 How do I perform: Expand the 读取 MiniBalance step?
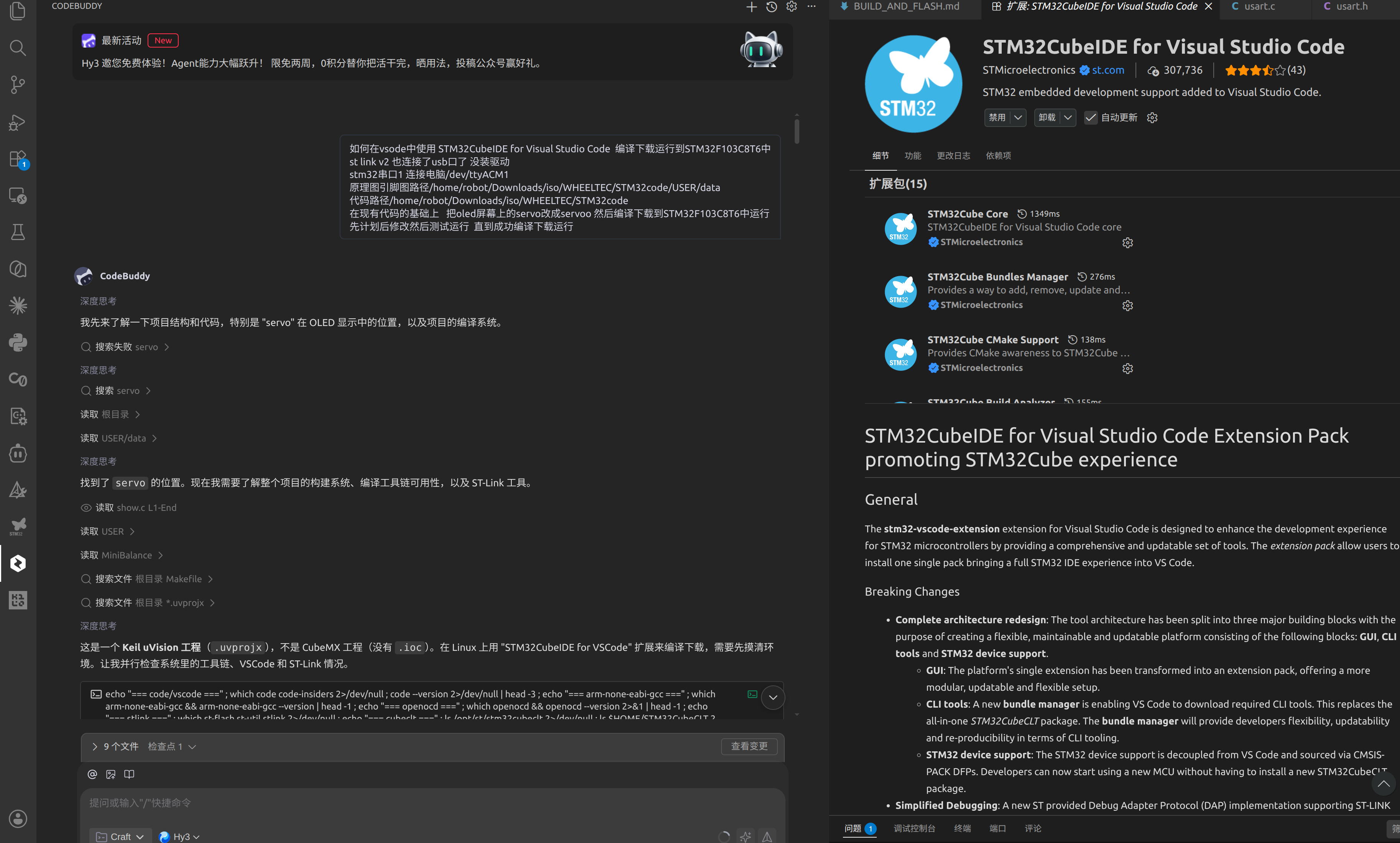pyautogui.click(x=122, y=555)
